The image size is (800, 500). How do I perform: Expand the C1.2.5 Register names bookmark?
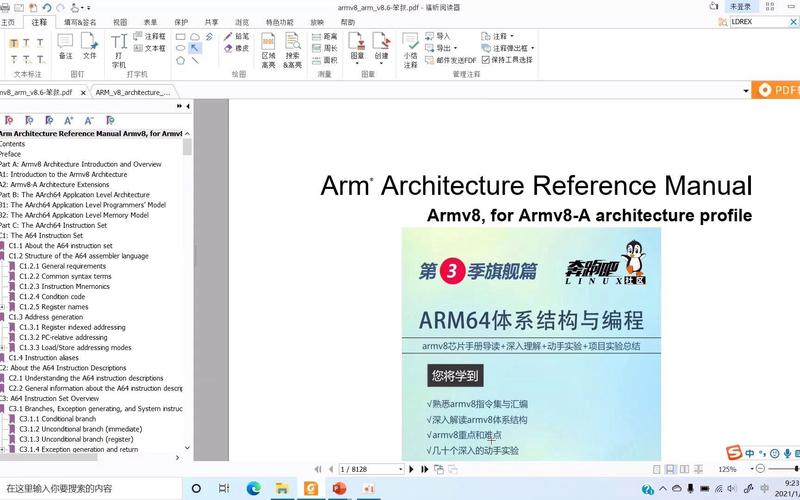2,307
